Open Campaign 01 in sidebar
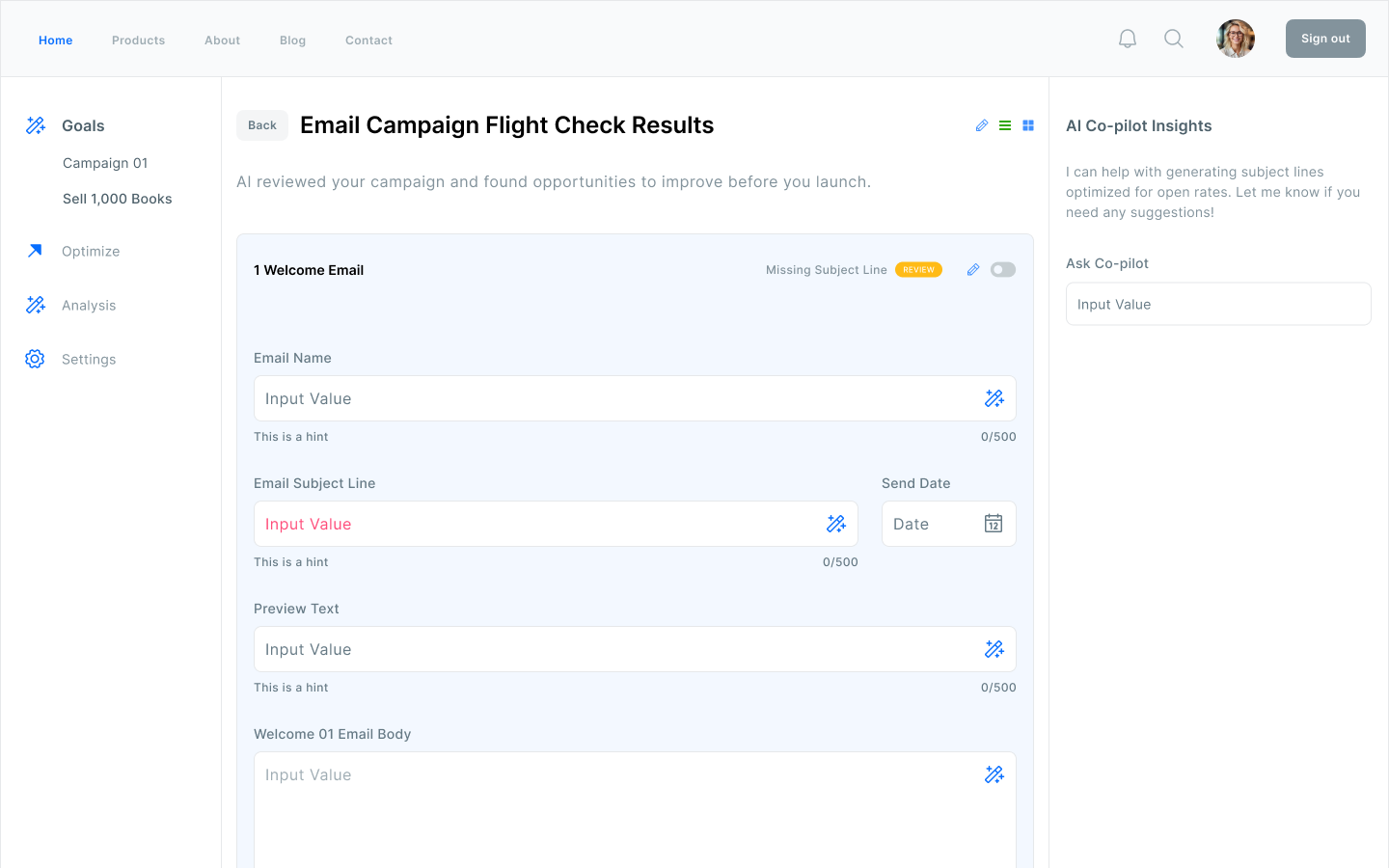The height and width of the screenshot is (868, 1389). (105, 163)
